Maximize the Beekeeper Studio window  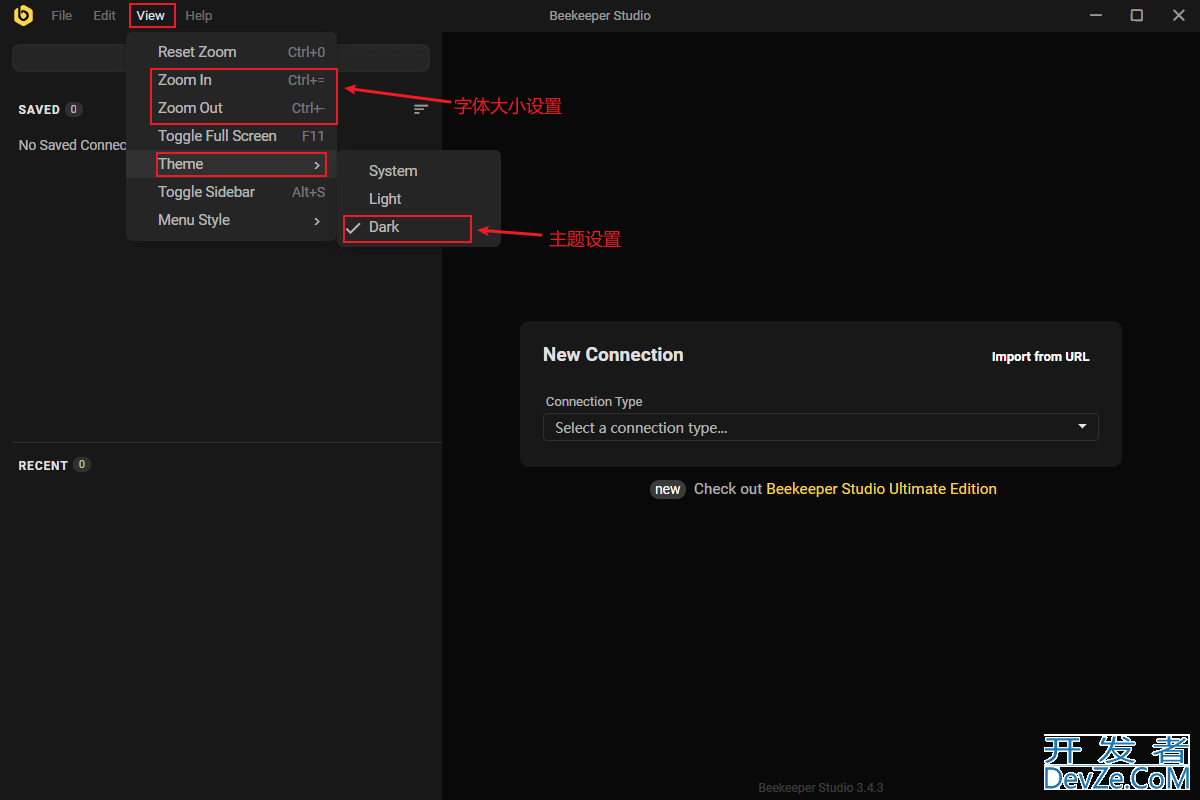[x=1137, y=15]
